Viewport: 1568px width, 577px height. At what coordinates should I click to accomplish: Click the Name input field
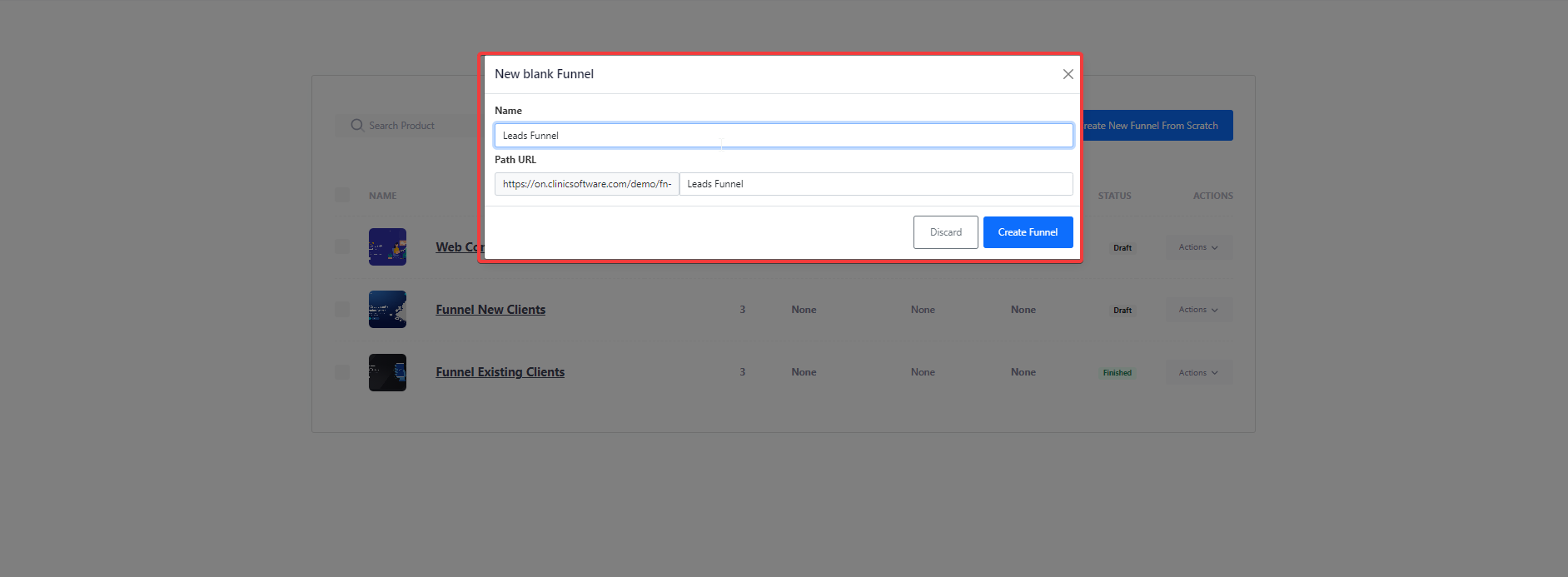[783, 136]
